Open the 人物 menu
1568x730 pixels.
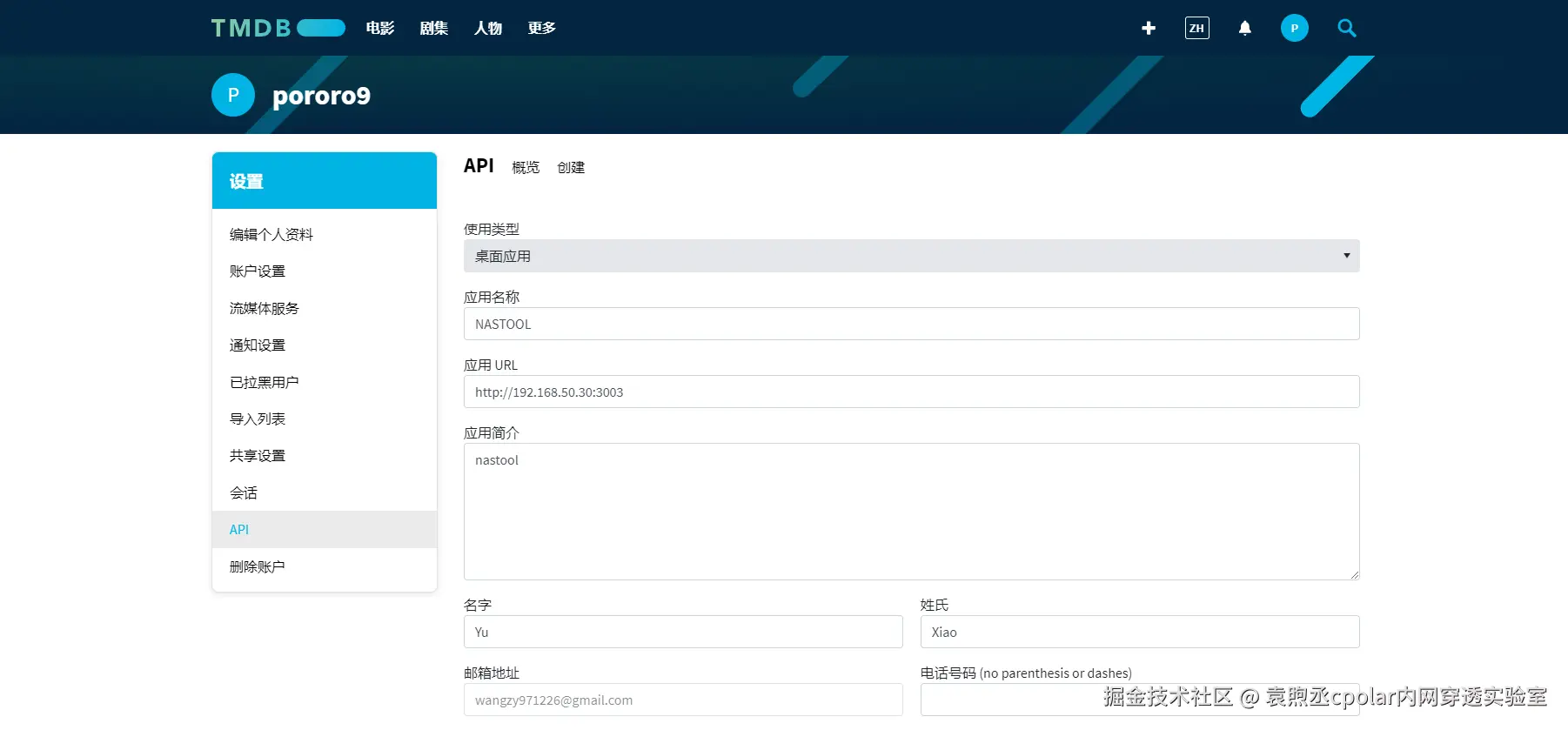pyautogui.click(x=488, y=28)
